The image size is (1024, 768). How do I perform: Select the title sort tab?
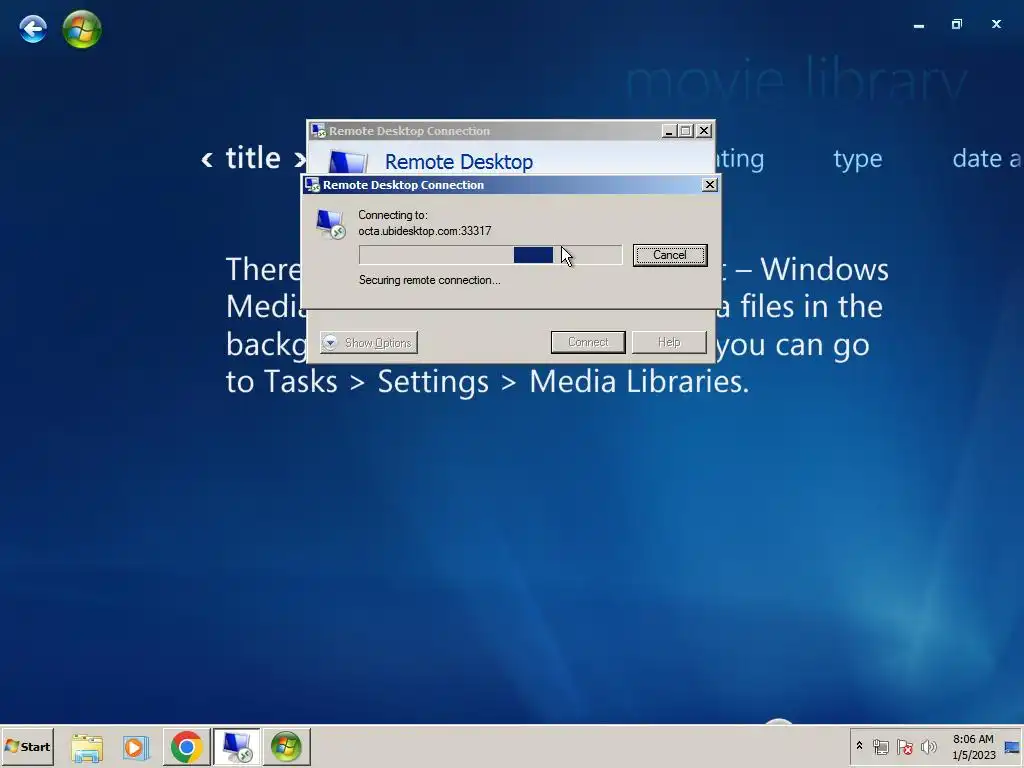[x=253, y=158]
